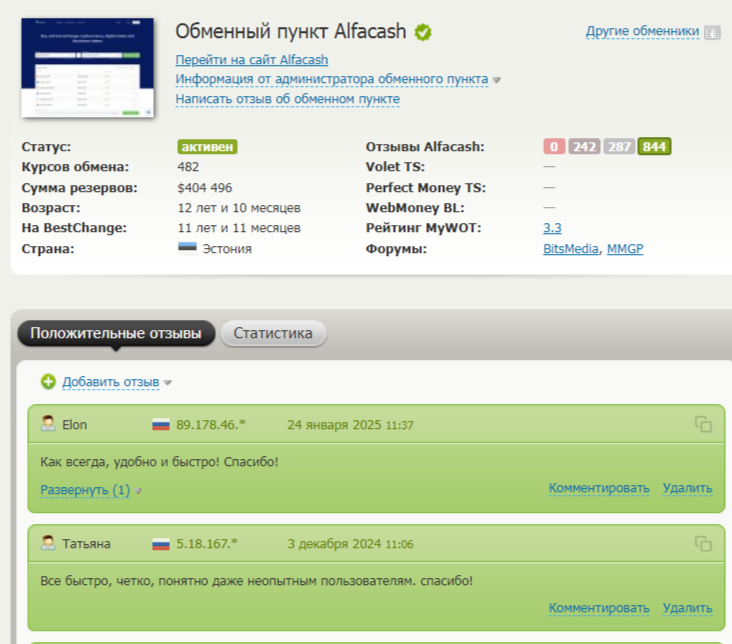Open the Другие обменники link

(x=642, y=31)
